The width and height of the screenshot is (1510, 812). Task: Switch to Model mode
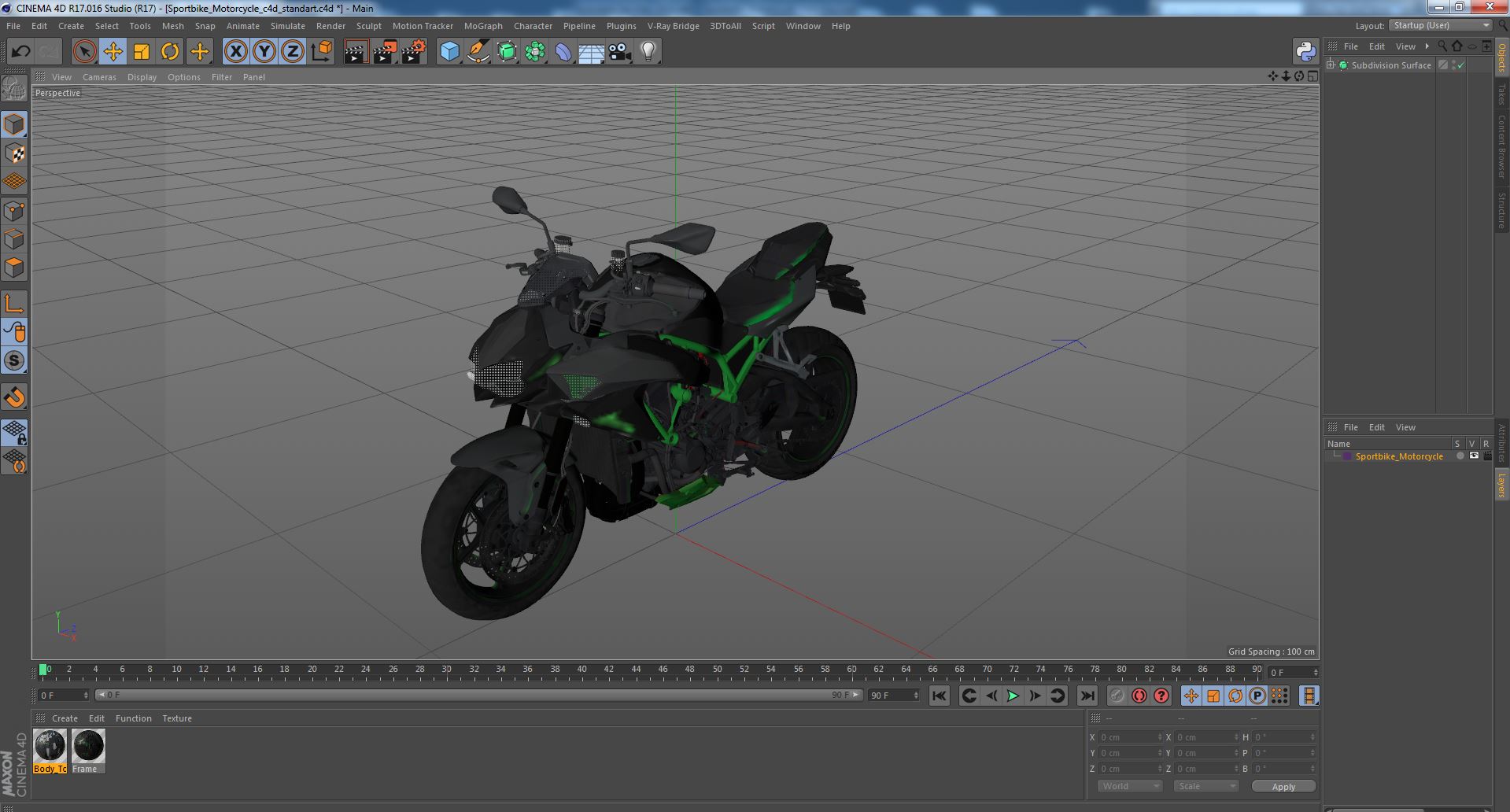(14, 125)
